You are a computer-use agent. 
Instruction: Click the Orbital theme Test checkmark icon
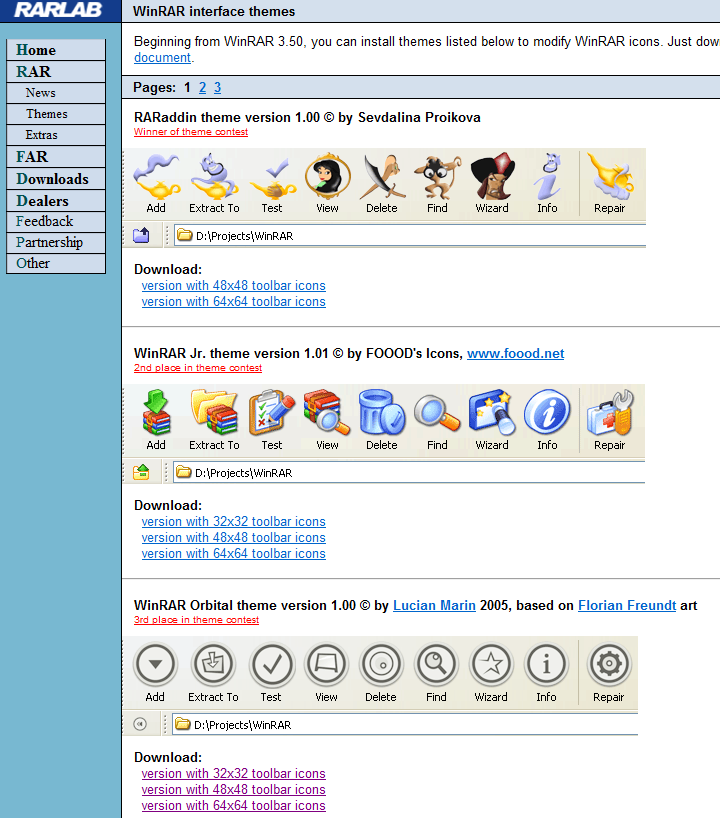click(x=271, y=664)
